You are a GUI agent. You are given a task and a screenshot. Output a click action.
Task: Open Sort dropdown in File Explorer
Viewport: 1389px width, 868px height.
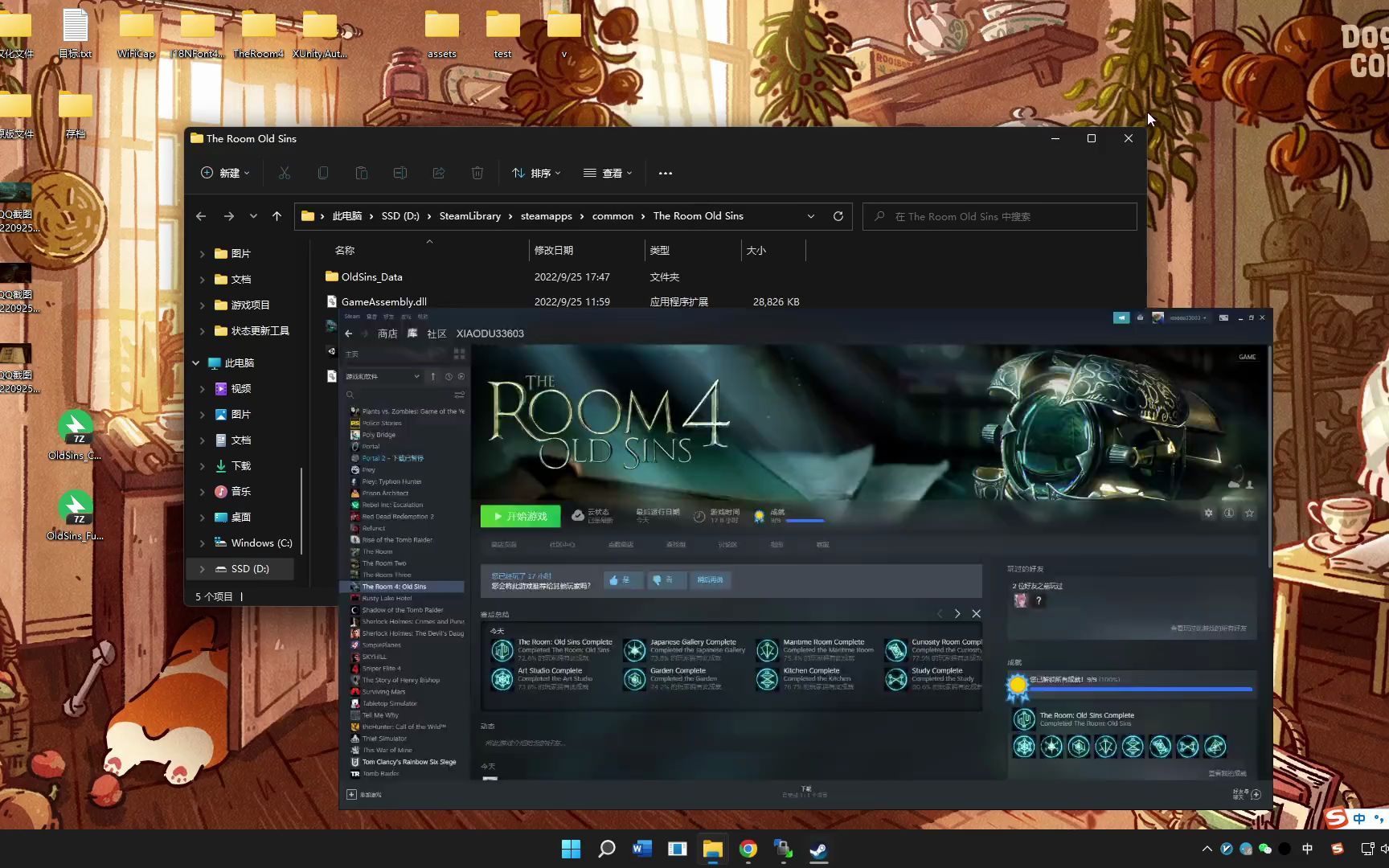(x=536, y=173)
